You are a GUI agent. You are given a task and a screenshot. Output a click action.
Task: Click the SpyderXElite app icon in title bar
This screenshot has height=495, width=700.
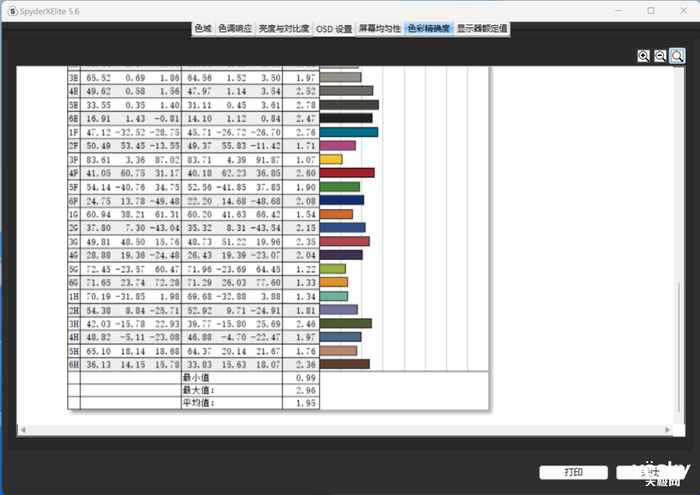pyautogui.click(x=12, y=11)
